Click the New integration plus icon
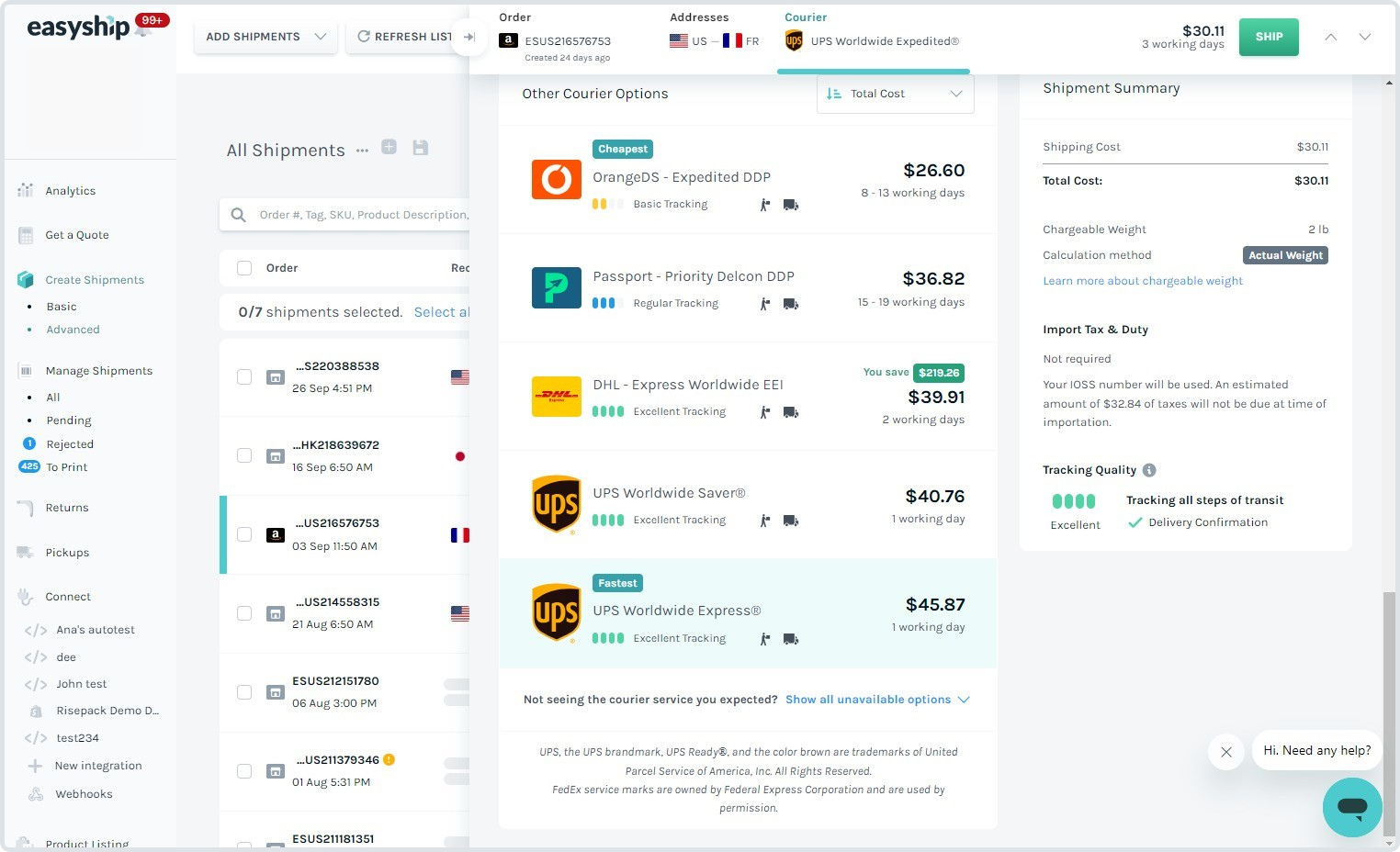Viewport: 1400px width, 852px height. point(35,766)
